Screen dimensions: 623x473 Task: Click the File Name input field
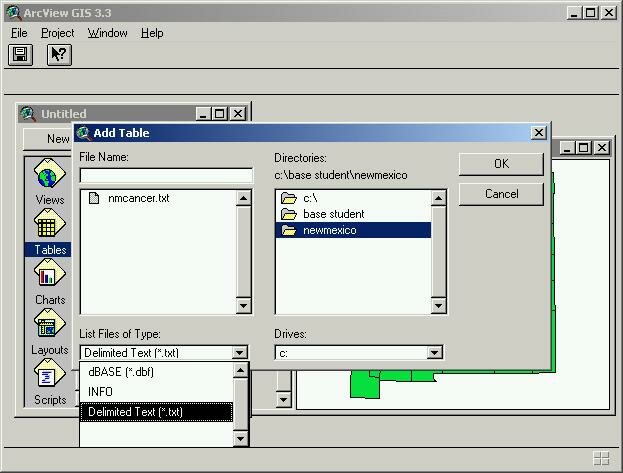[166, 175]
